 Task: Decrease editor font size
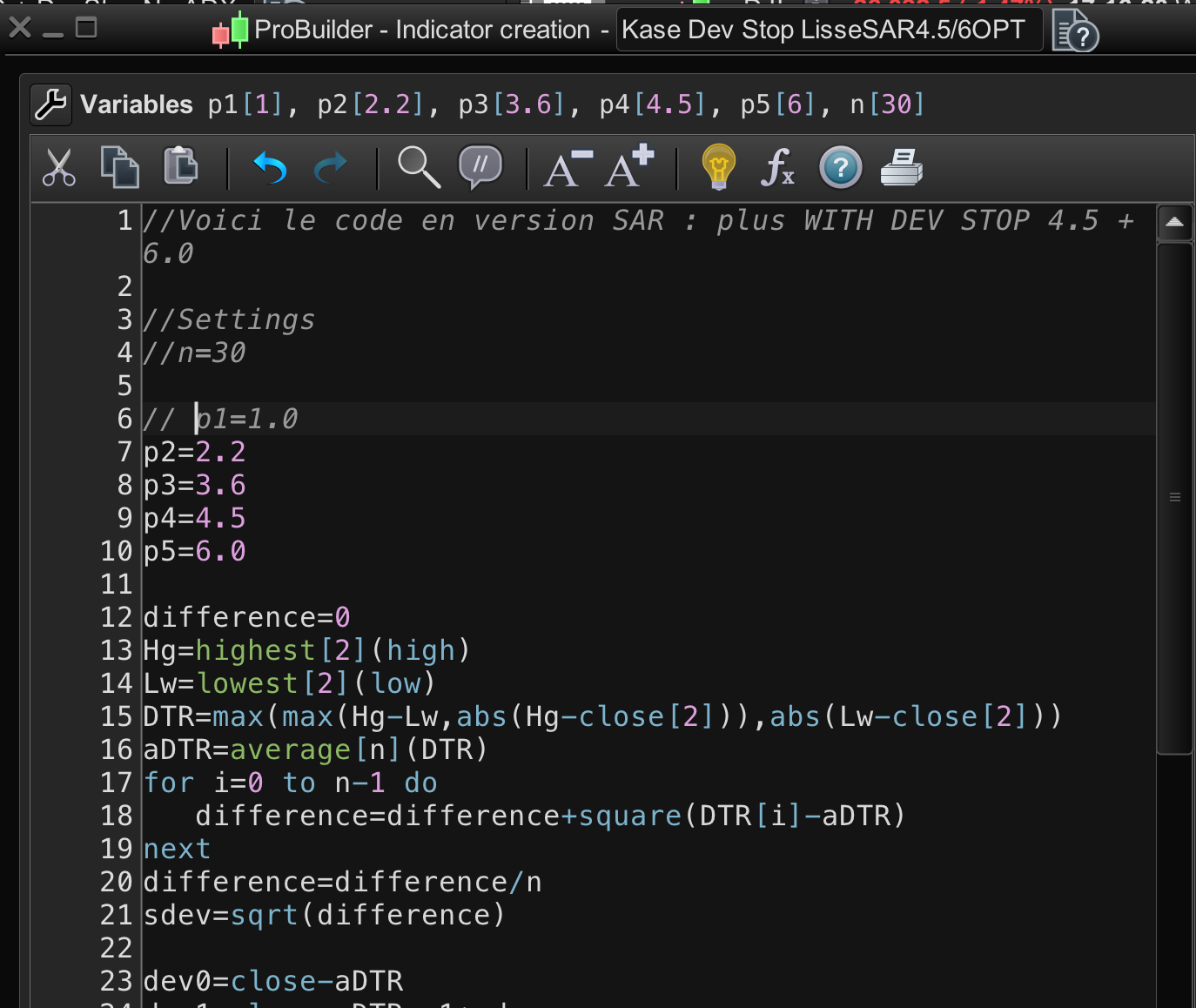coord(568,168)
